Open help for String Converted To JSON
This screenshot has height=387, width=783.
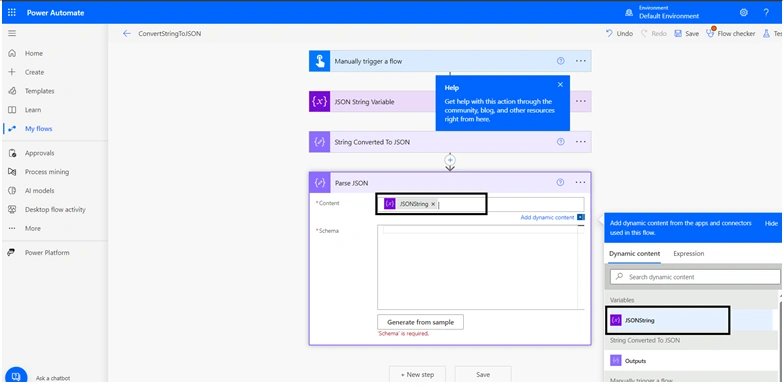pos(560,142)
